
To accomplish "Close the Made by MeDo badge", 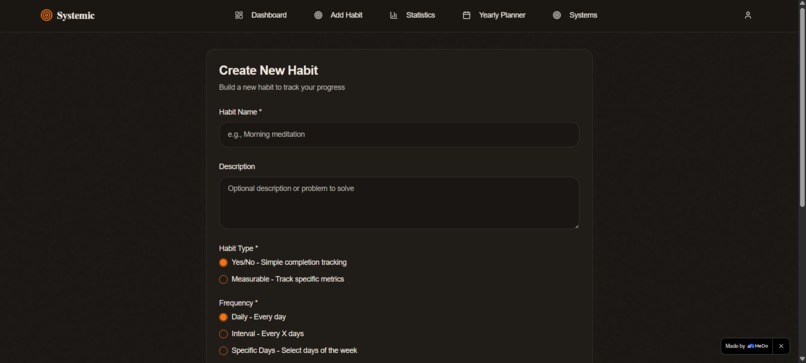I will tap(781, 346).
